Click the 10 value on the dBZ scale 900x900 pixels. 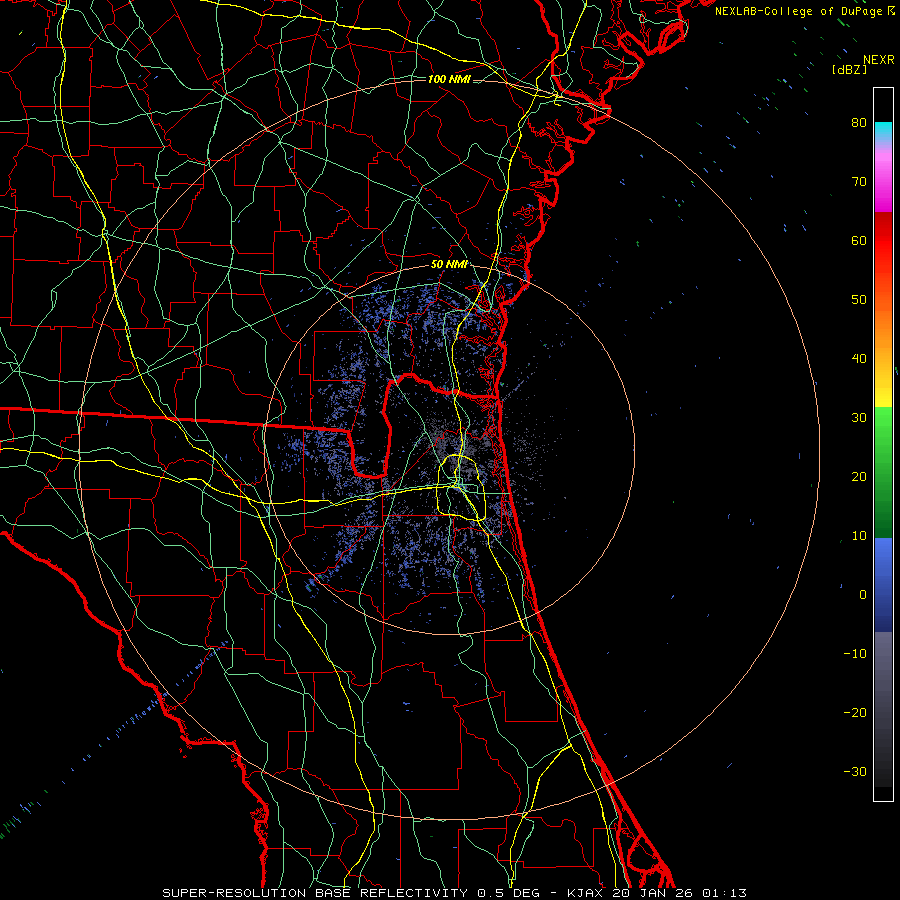(x=859, y=536)
